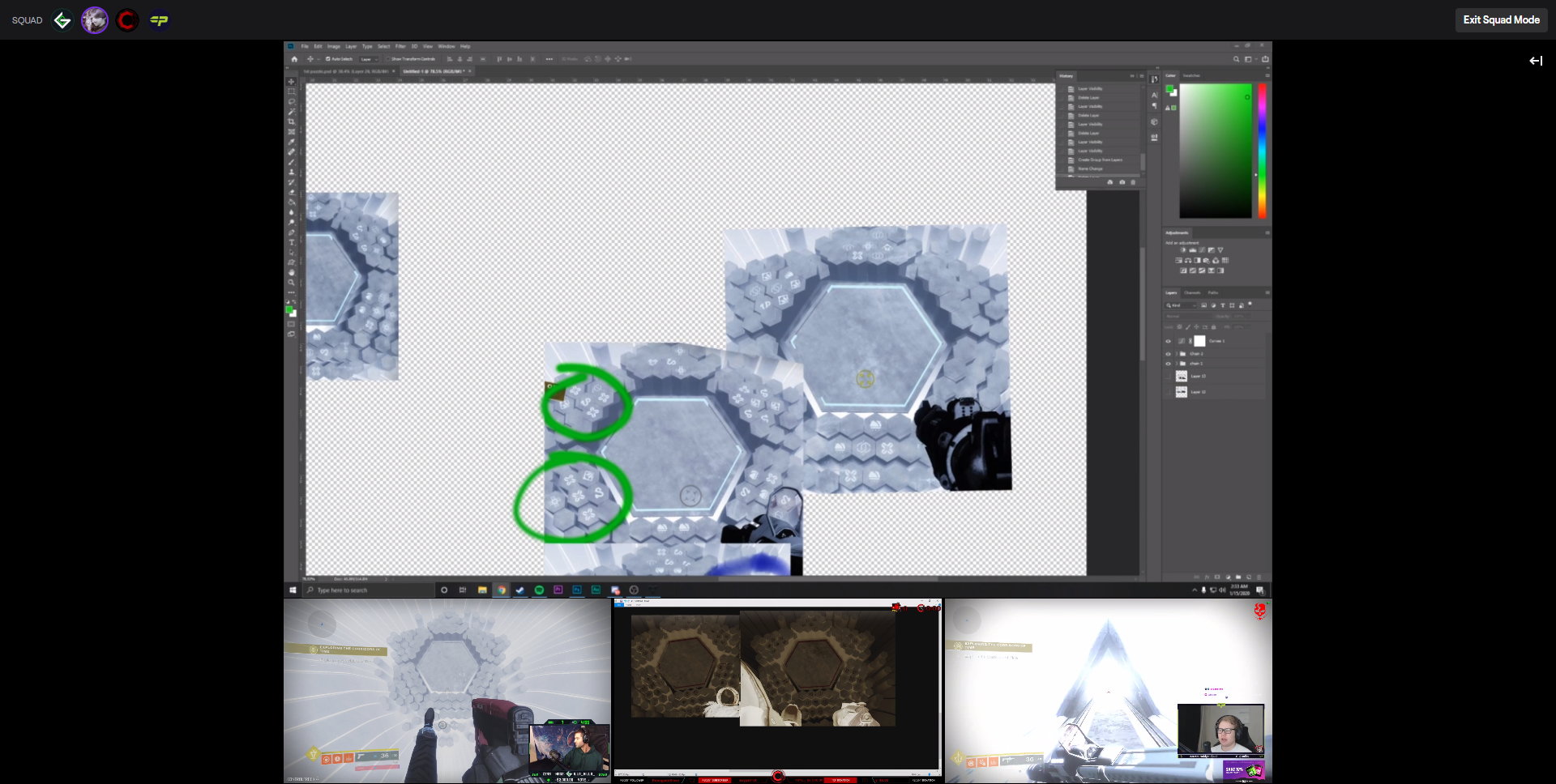
Task: Select the Brush tool
Action: (291, 162)
